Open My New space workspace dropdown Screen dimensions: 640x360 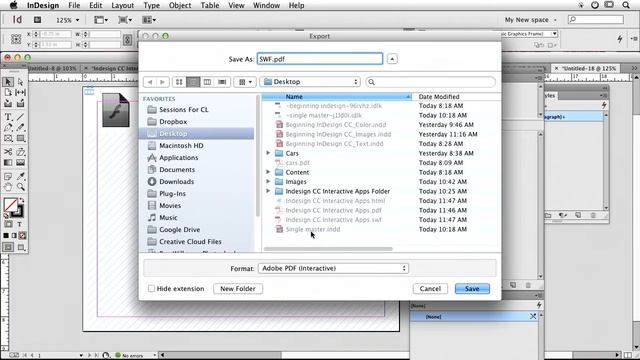(x=530, y=20)
